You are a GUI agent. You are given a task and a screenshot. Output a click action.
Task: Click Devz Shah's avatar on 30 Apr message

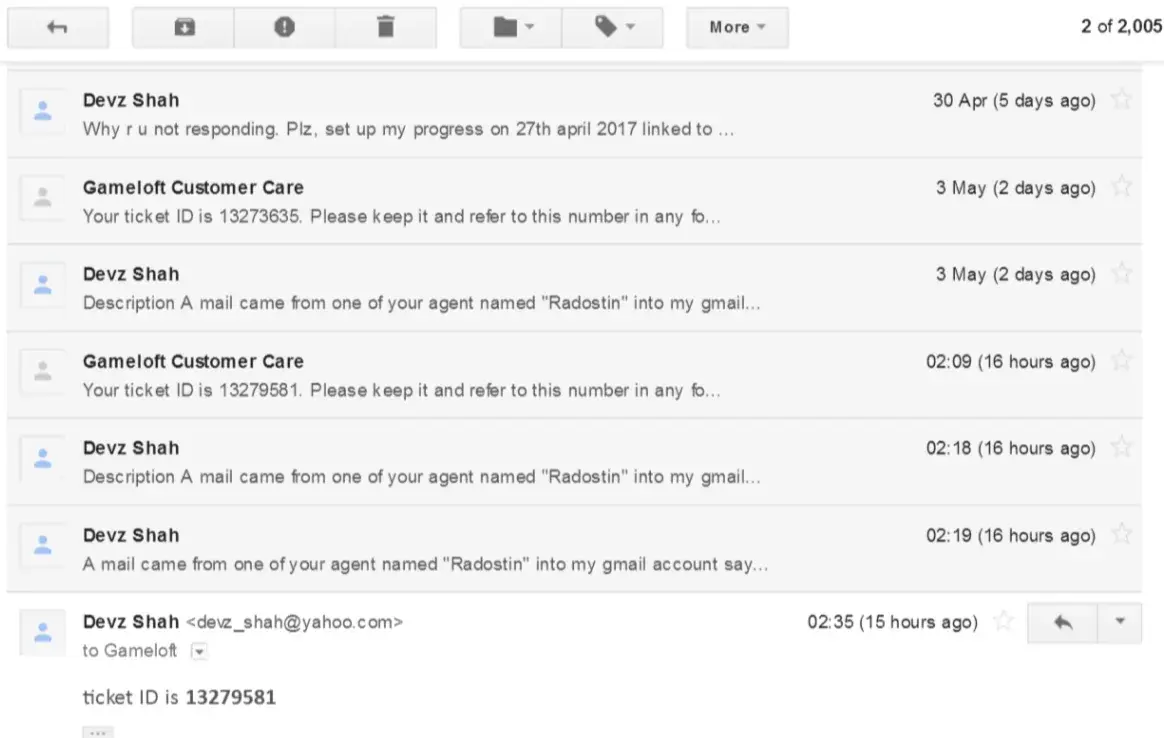[43, 113]
